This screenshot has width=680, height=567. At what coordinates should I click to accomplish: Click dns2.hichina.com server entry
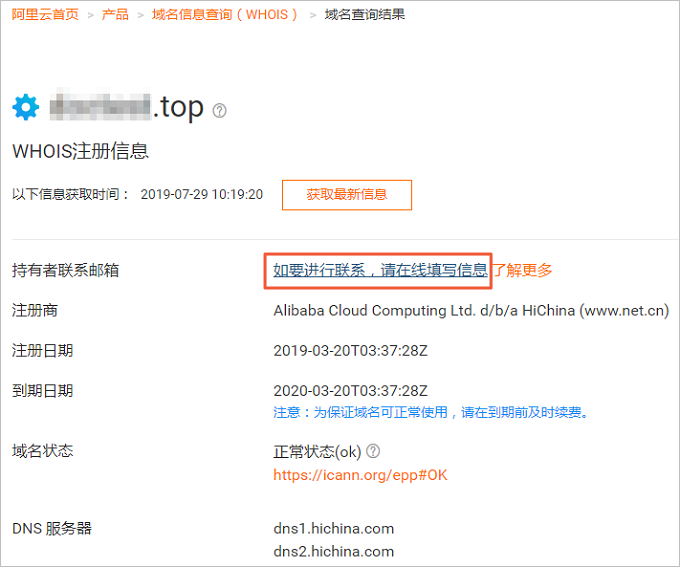[x=333, y=551]
